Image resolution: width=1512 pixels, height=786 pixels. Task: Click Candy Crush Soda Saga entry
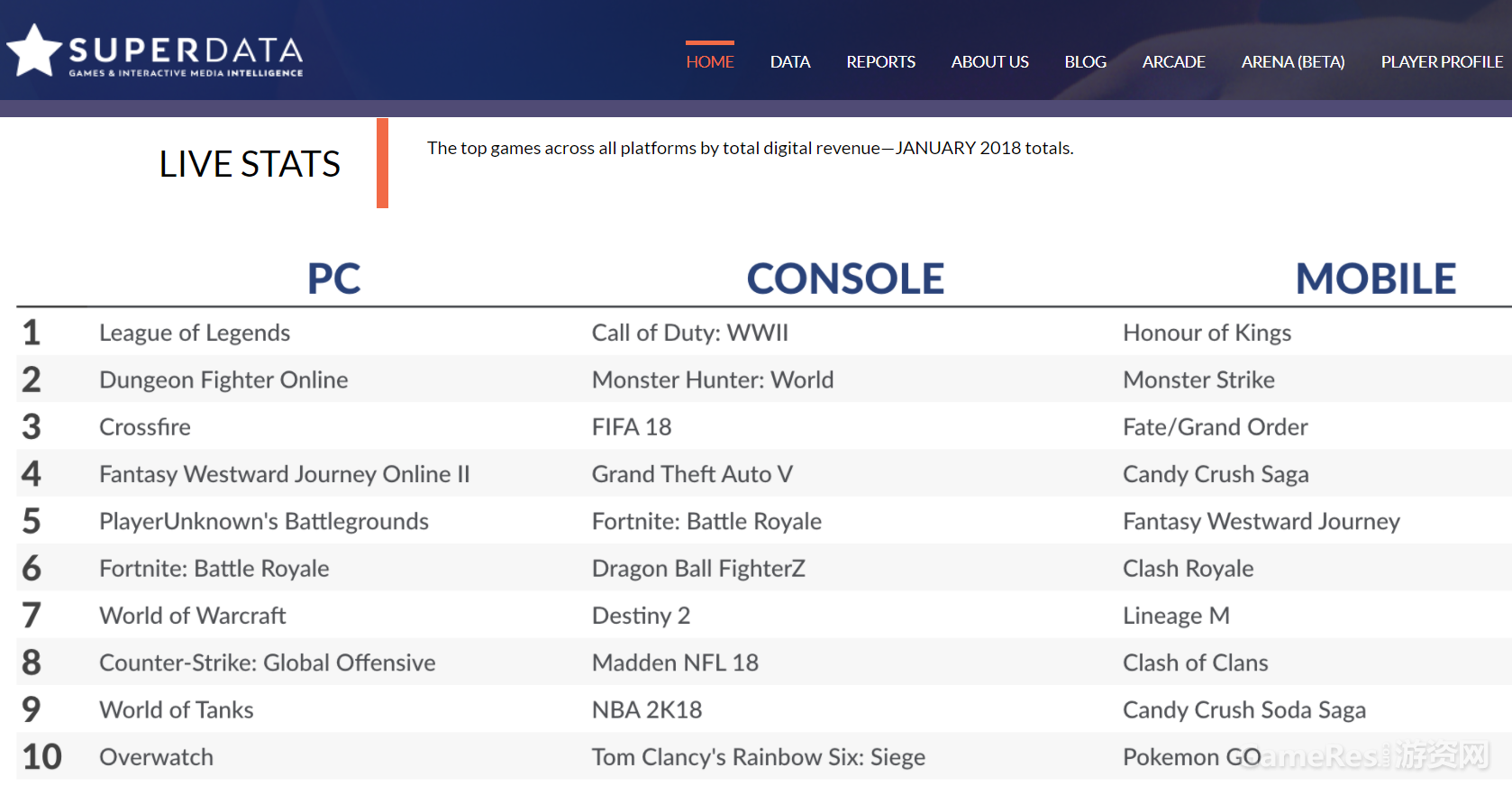[x=1244, y=709]
